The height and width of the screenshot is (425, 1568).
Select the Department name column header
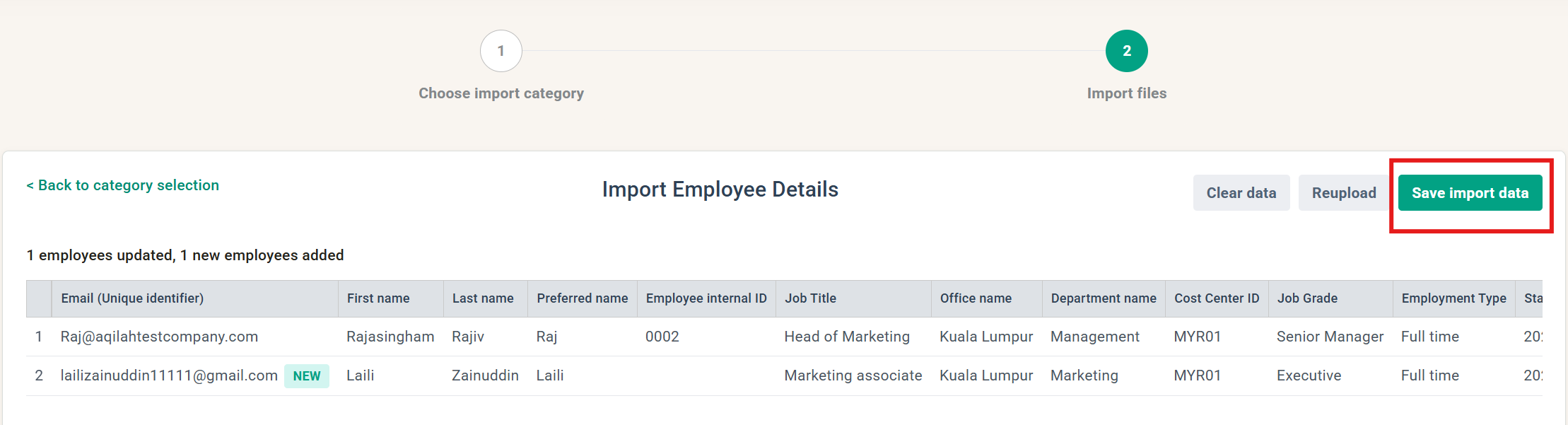point(1104,298)
